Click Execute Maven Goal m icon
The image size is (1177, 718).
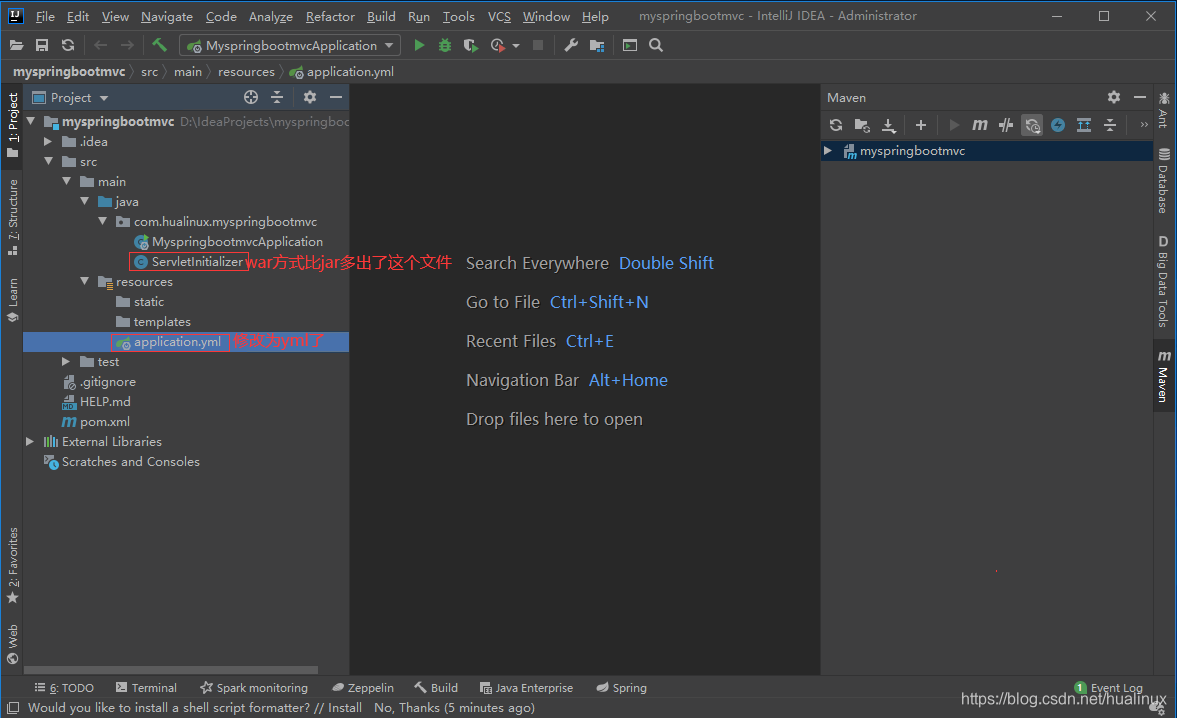[x=980, y=125]
